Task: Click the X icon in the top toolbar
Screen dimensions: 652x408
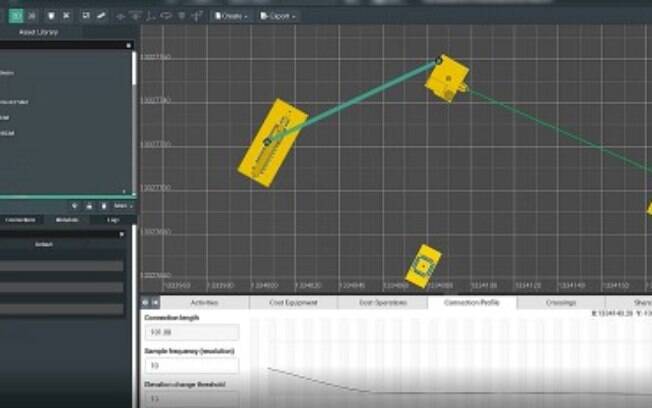Action: pos(66,16)
